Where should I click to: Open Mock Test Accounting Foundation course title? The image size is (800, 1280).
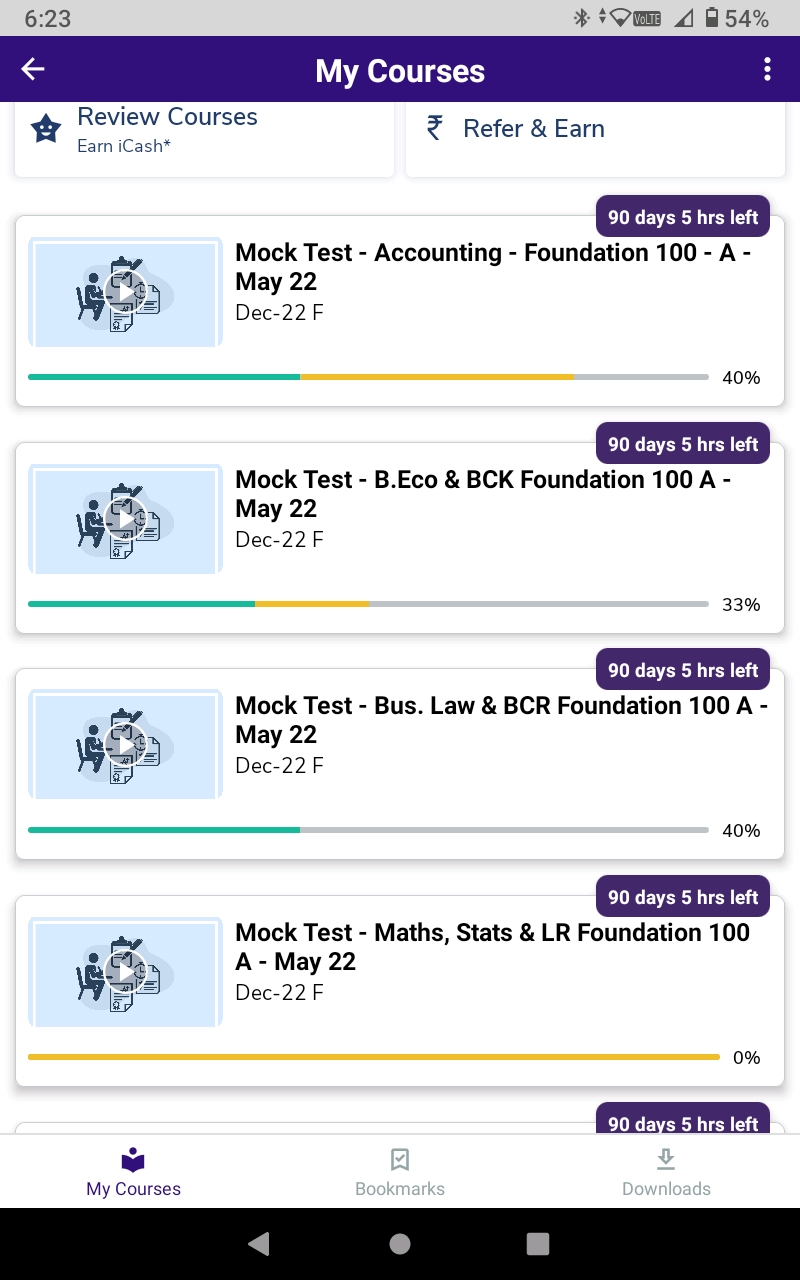tap(494, 267)
